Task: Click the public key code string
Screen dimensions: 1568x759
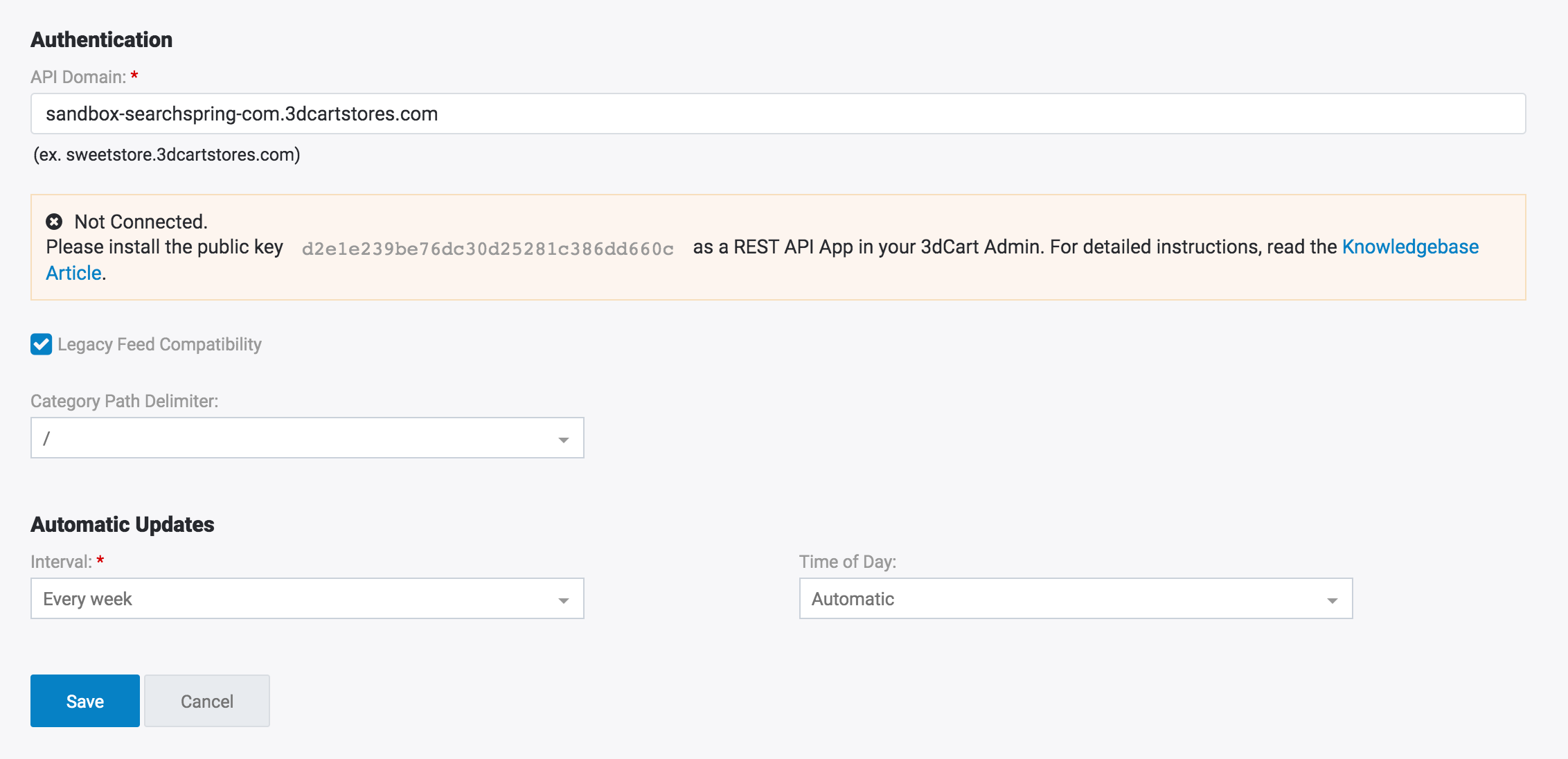Action: [x=488, y=249]
